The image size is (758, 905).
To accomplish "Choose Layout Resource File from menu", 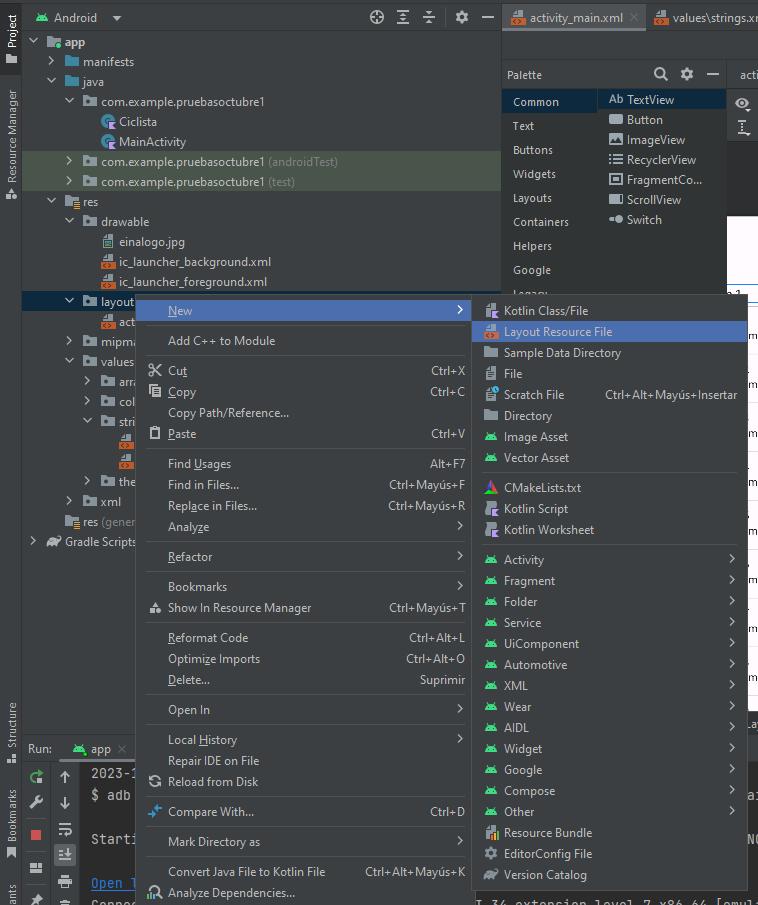I will [x=557, y=332].
